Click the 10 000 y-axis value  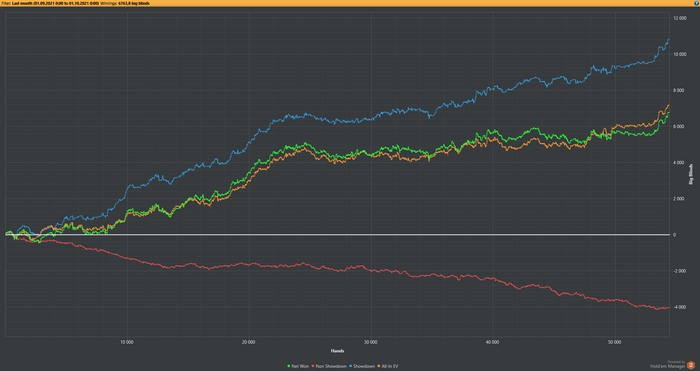tap(679, 54)
